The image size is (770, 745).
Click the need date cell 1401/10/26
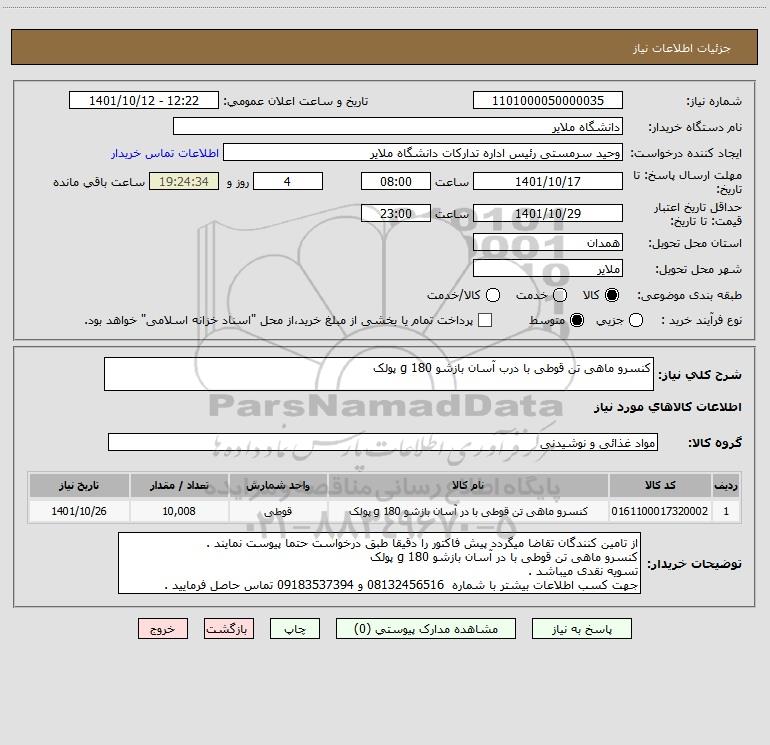79,511
